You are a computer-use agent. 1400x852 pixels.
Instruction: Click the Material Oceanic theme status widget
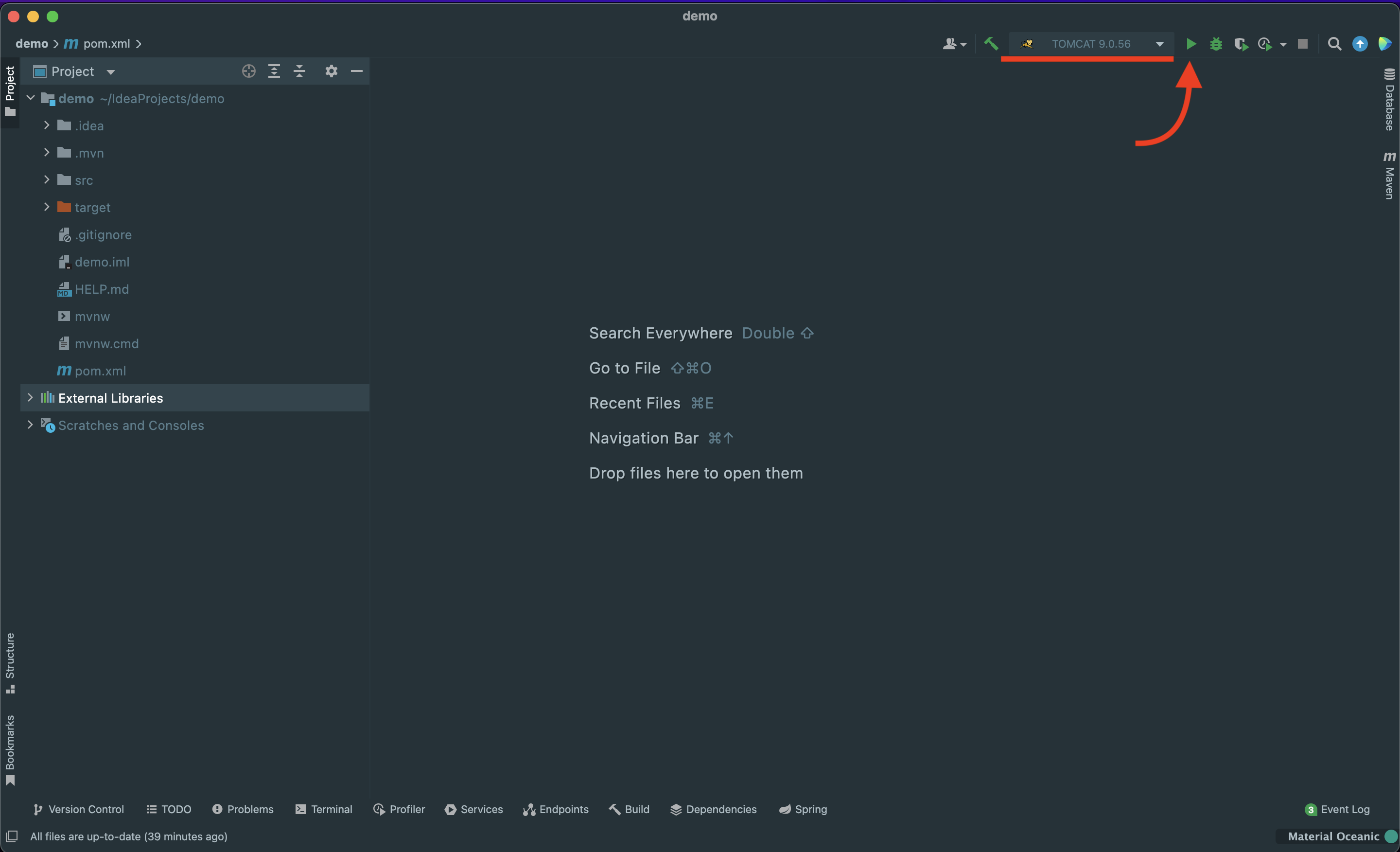[x=1333, y=836]
